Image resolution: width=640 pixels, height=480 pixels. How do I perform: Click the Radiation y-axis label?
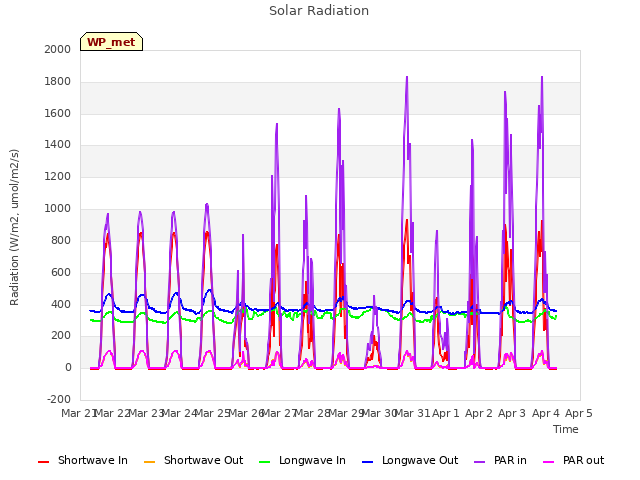(14, 227)
